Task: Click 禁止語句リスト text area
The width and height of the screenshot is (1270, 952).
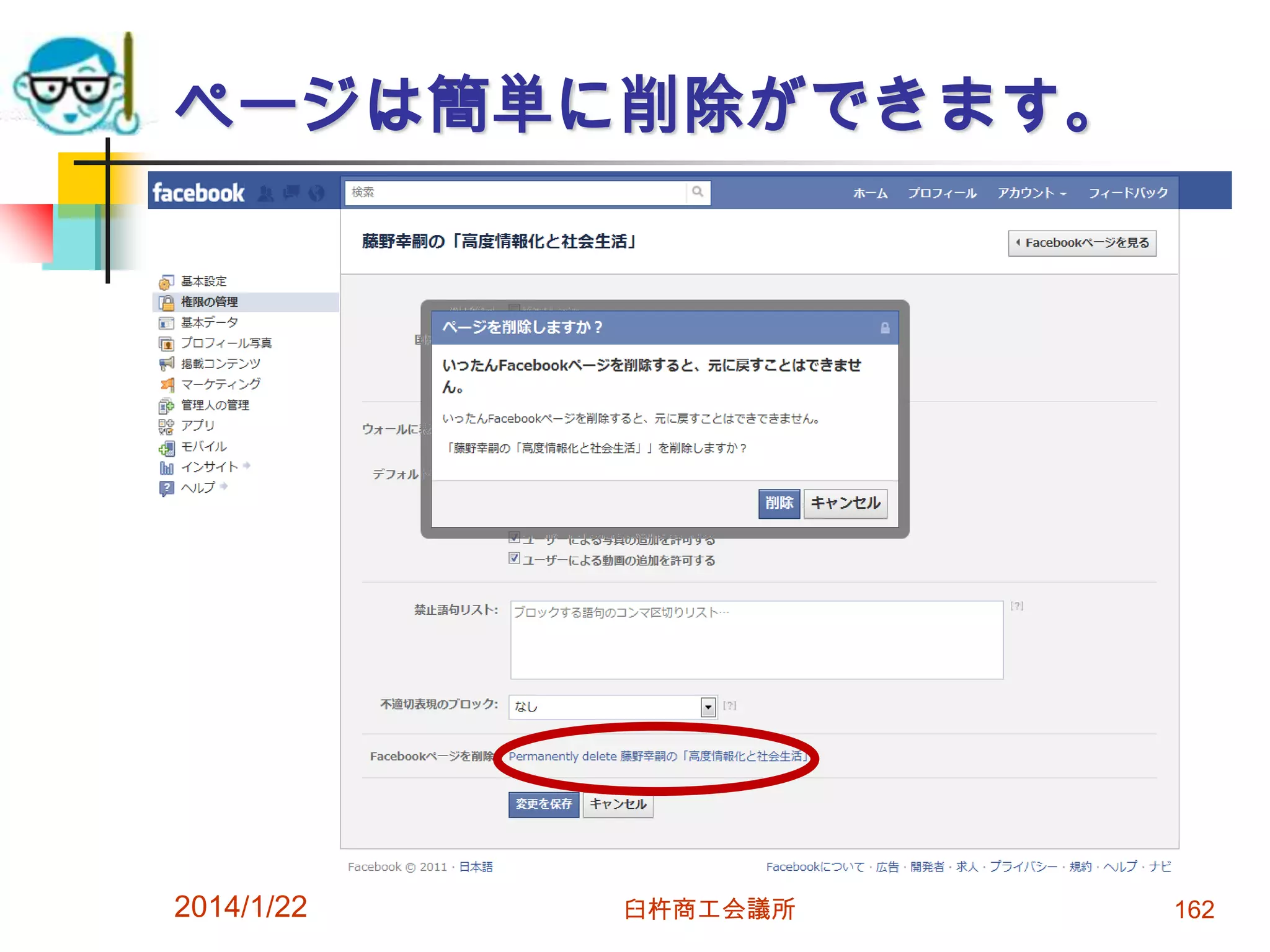Action: (x=757, y=640)
